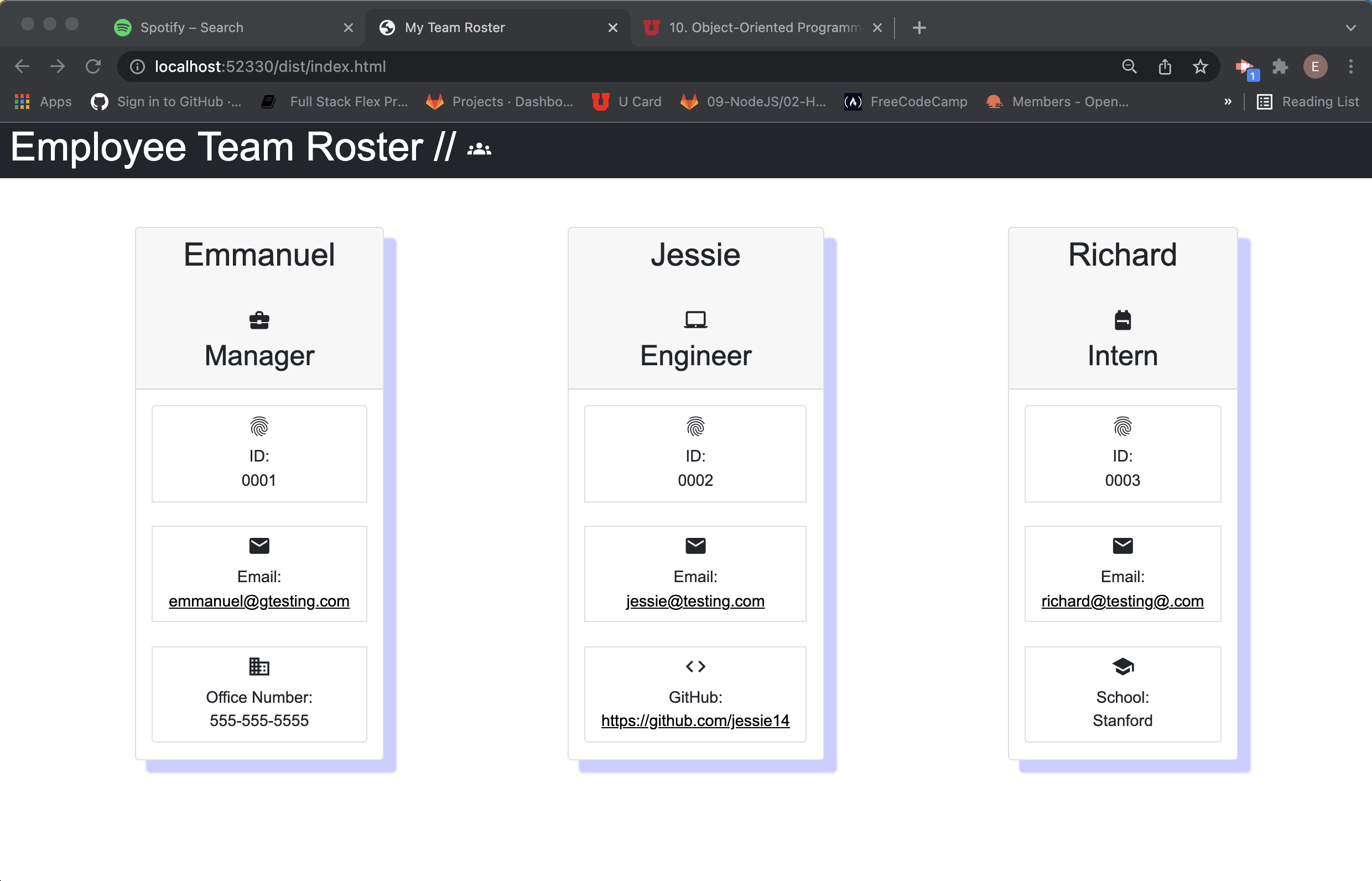The height and width of the screenshot is (881, 1372).
Task: Click the fingerprint icon above ID 0002
Action: pos(695,427)
